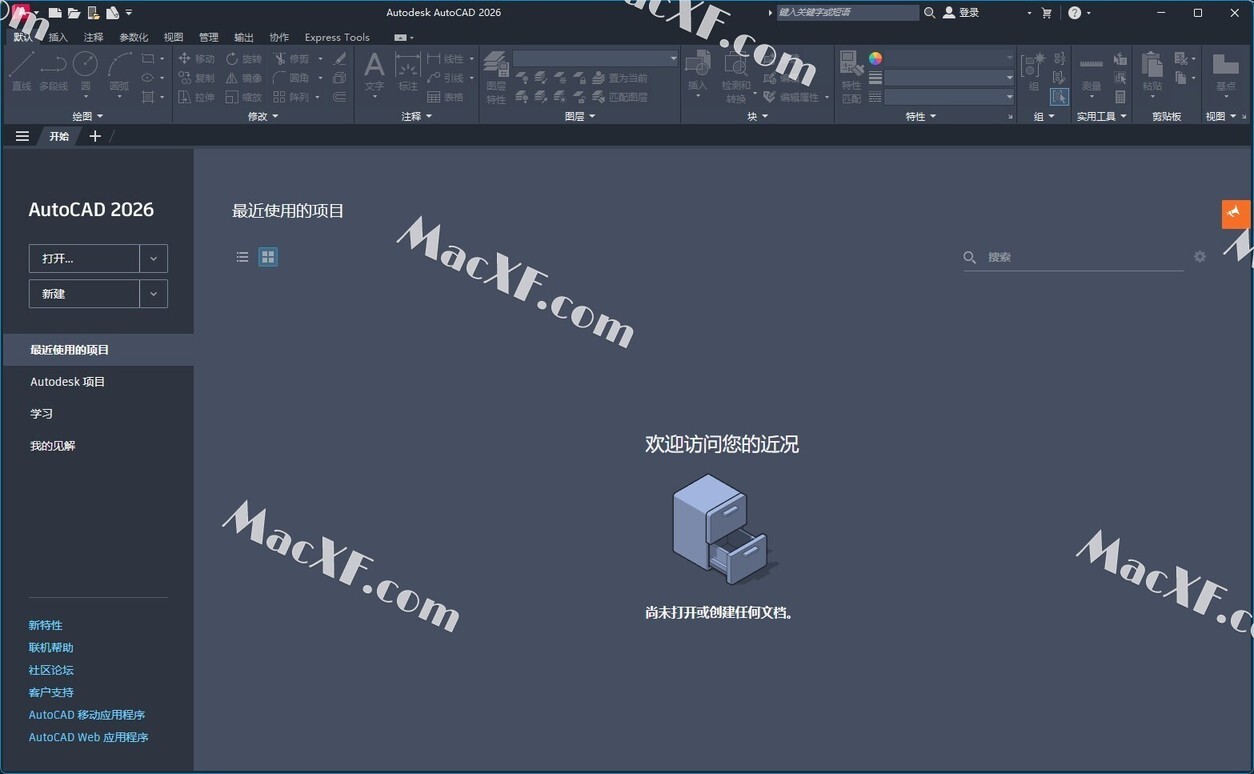
Task: Click the magnifier icon in title bar search
Action: coord(929,13)
